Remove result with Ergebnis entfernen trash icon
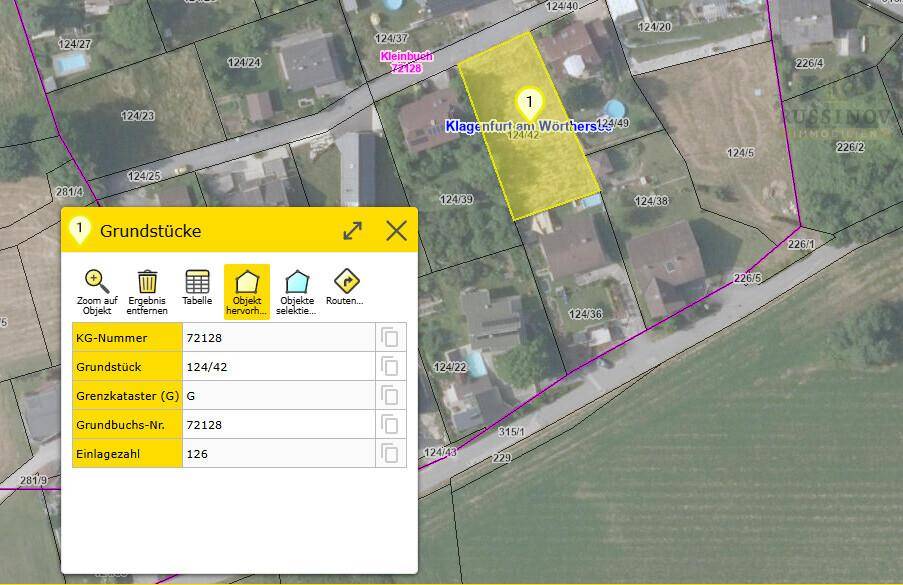The height and width of the screenshot is (585, 903). [147, 282]
